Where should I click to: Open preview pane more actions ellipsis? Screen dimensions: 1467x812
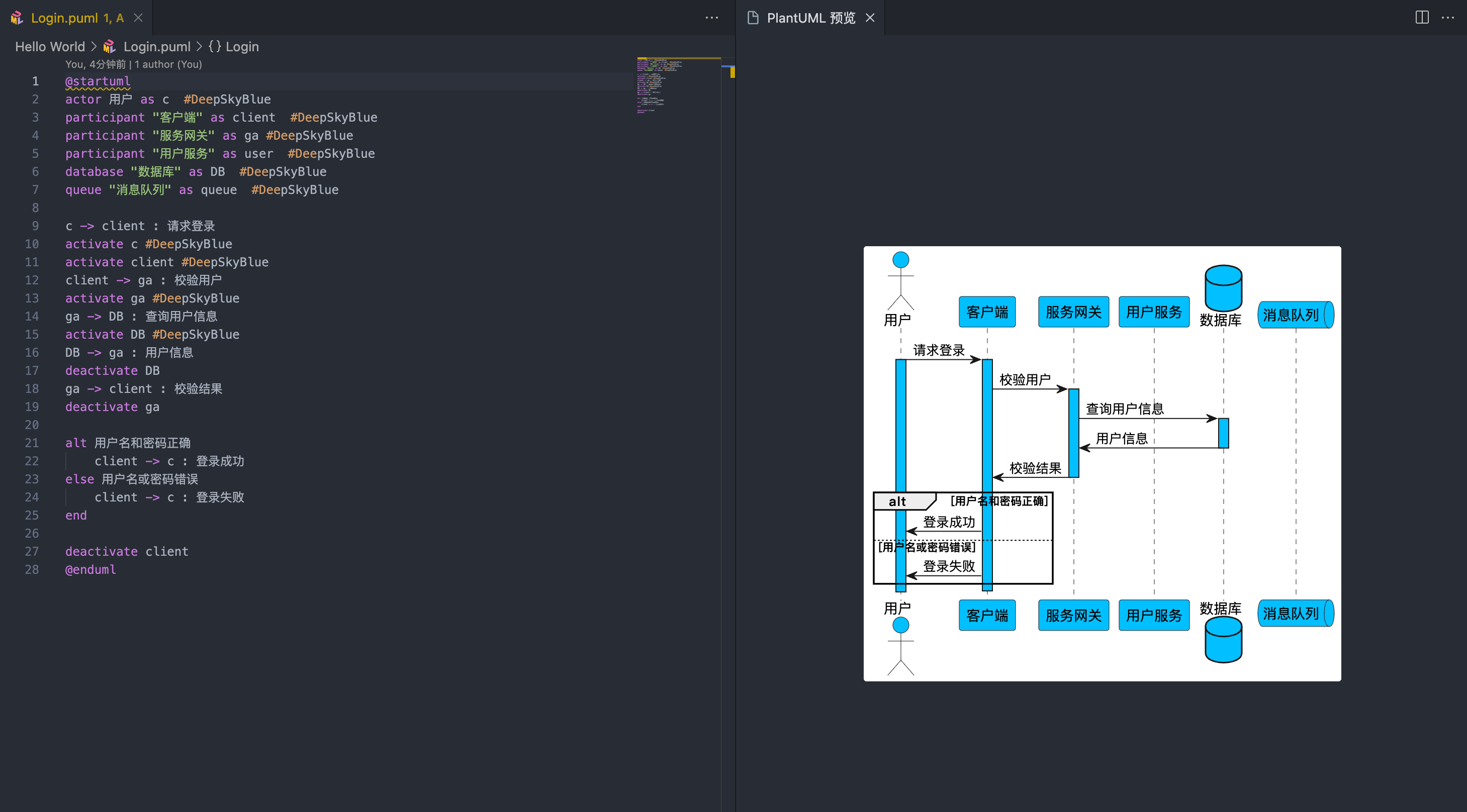click(1447, 18)
